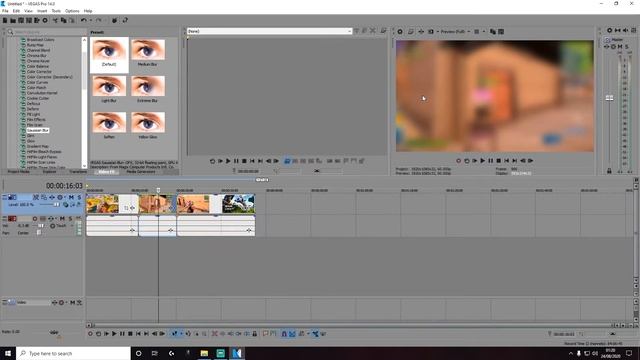
Task: Open the View menu
Action: click(x=29, y=11)
